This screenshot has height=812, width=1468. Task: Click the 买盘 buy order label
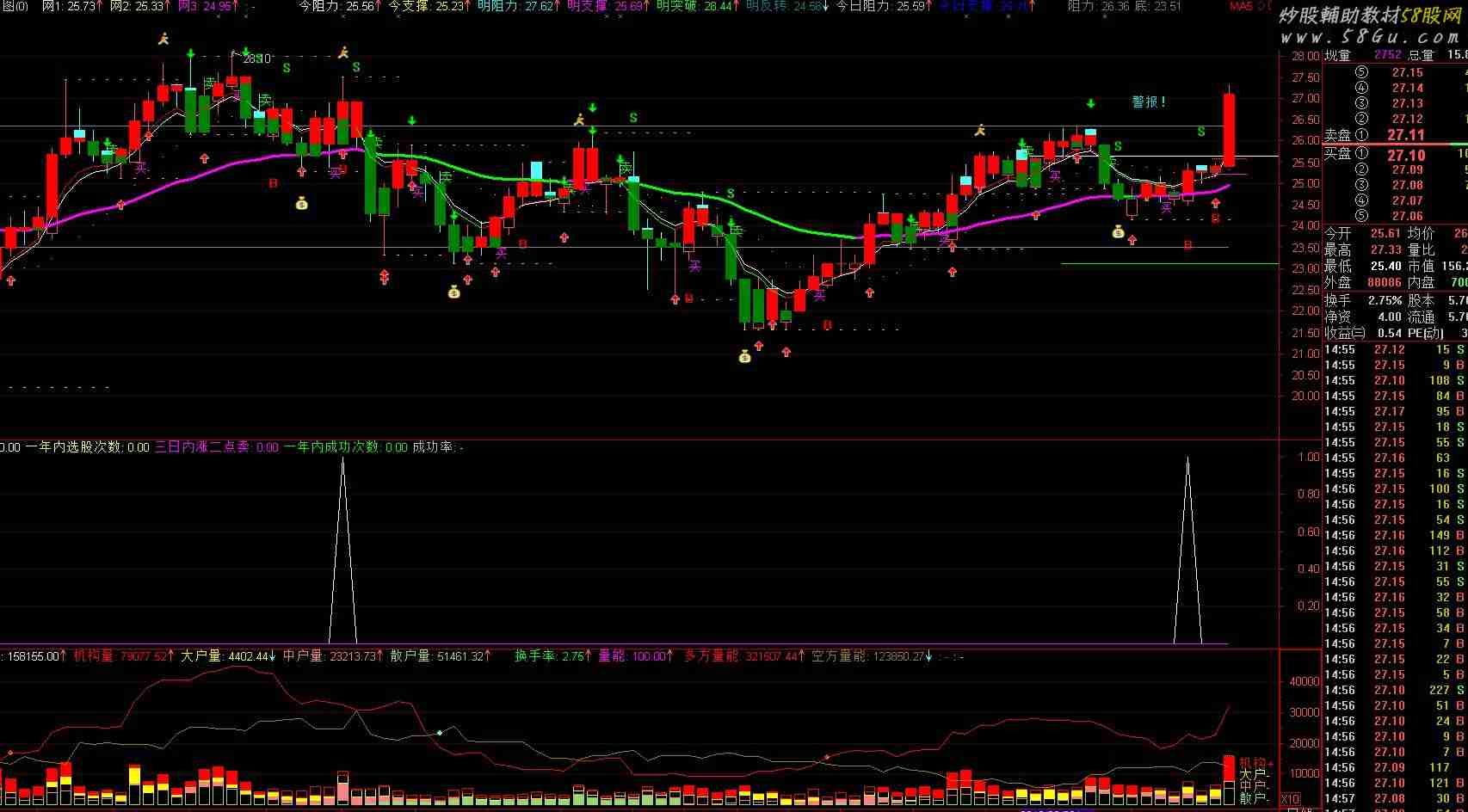coord(1338,154)
